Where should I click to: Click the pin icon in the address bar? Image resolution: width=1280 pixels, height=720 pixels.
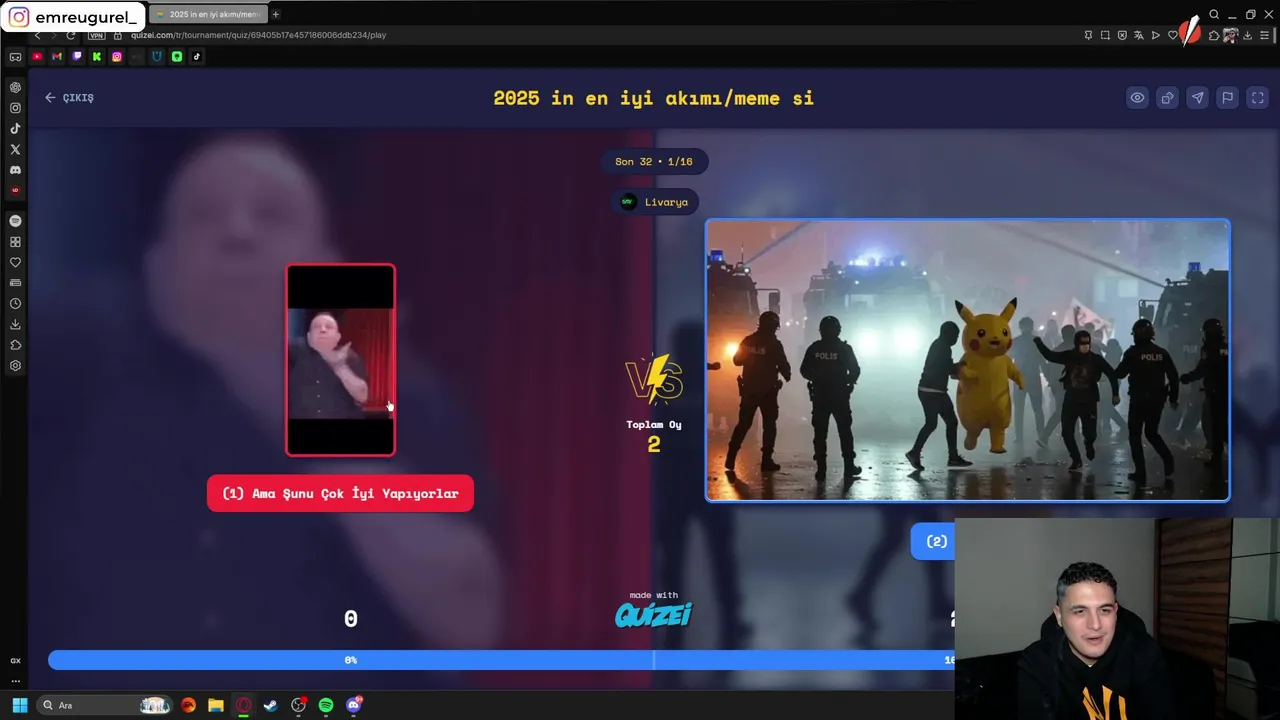click(1088, 35)
